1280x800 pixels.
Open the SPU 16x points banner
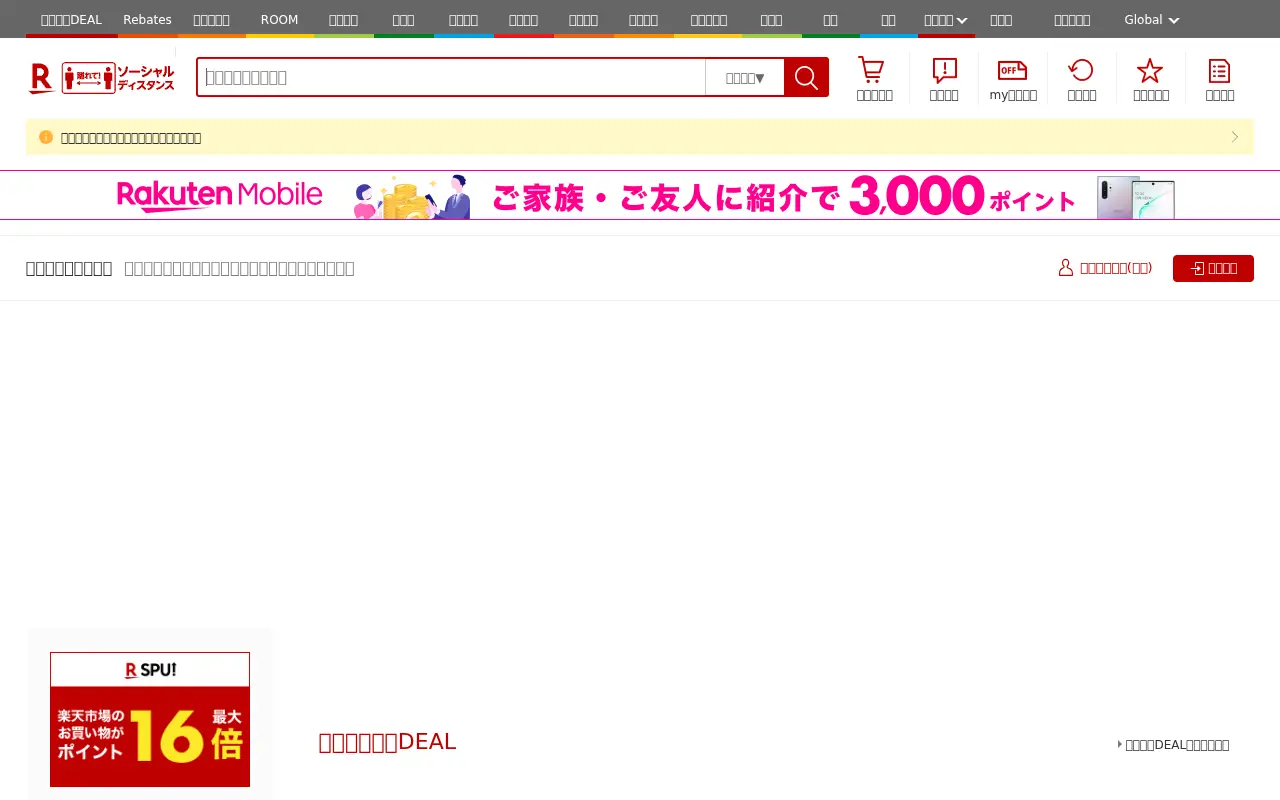150,719
